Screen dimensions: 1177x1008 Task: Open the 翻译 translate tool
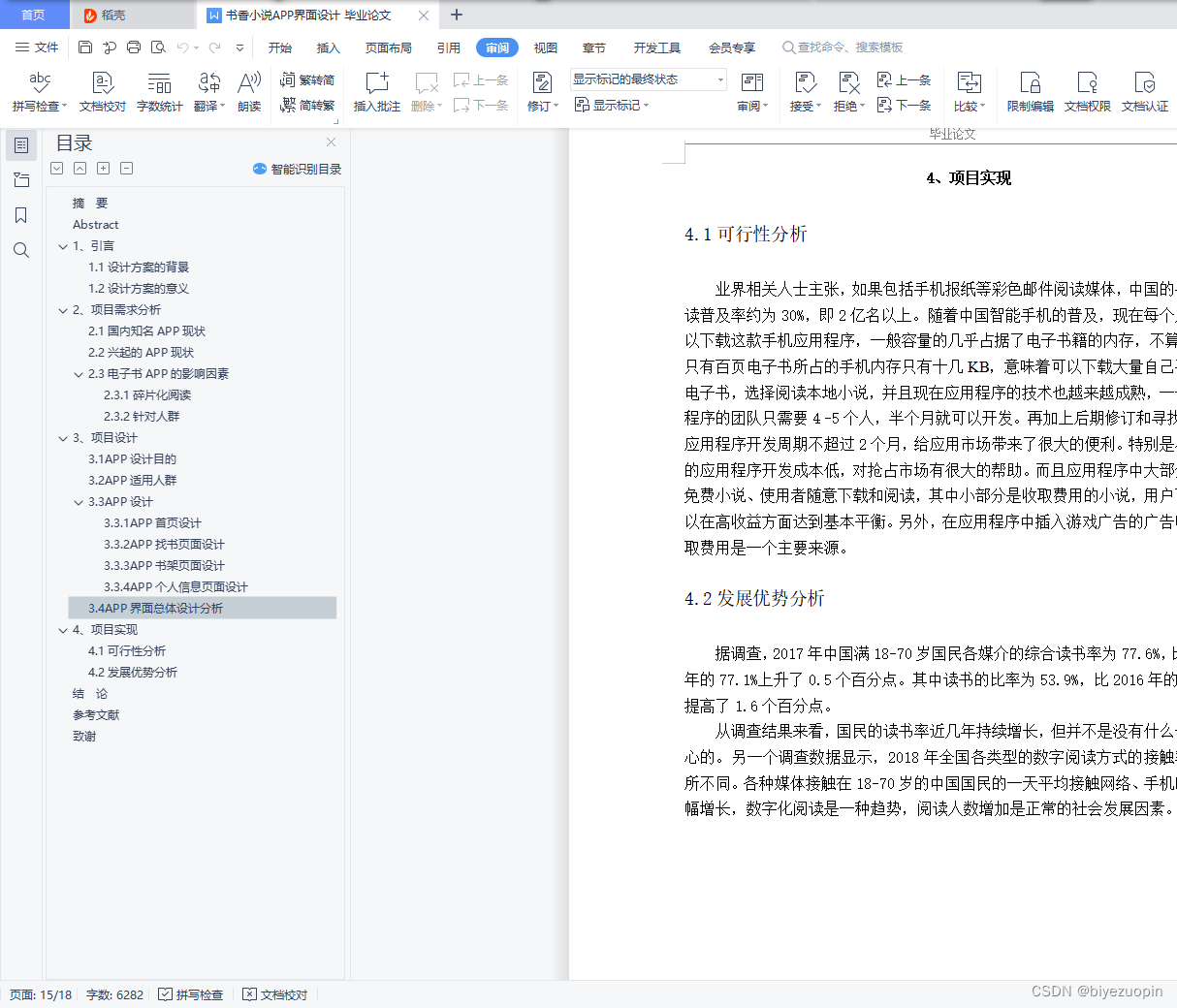tap(206, 92)
